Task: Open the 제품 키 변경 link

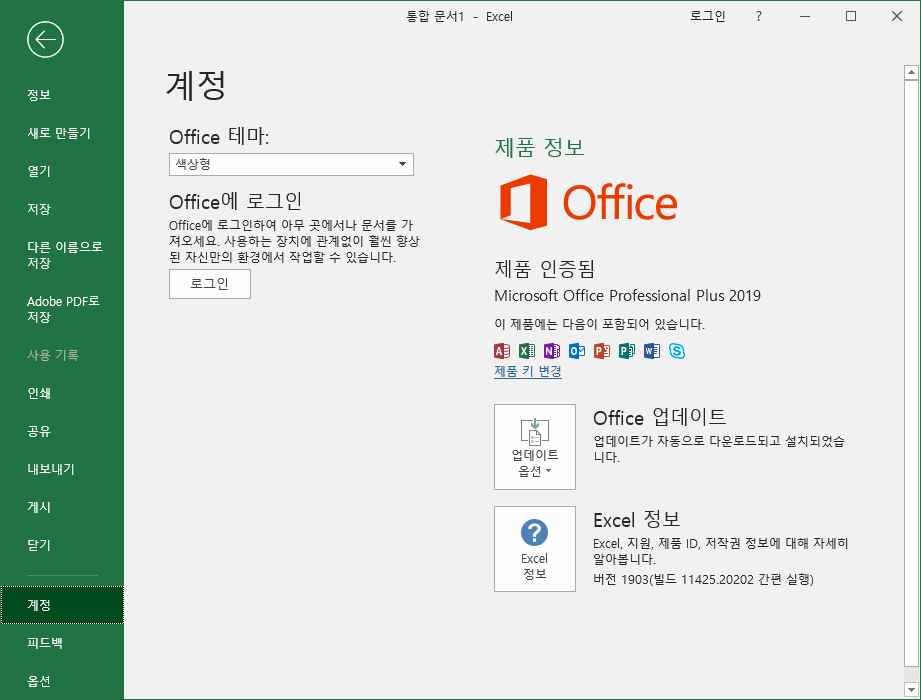Action: (x=527, y=371)
